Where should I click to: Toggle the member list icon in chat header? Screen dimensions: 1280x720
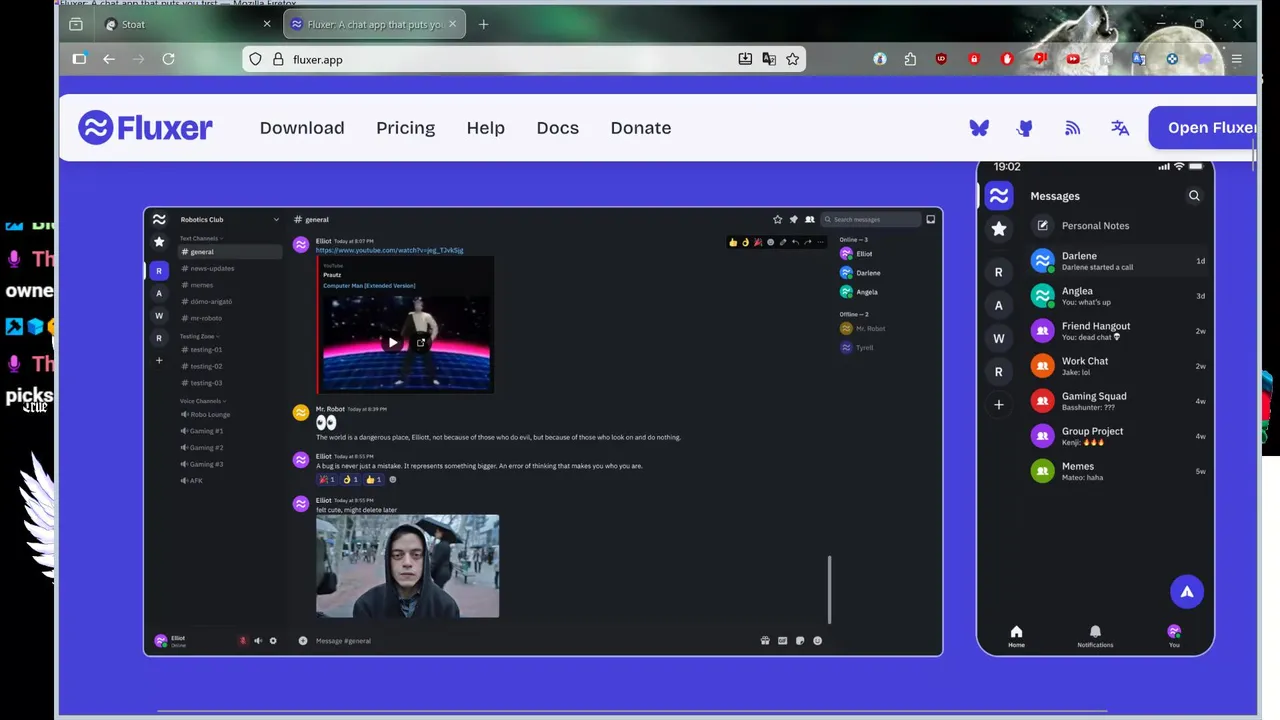(x=810, y=219)
